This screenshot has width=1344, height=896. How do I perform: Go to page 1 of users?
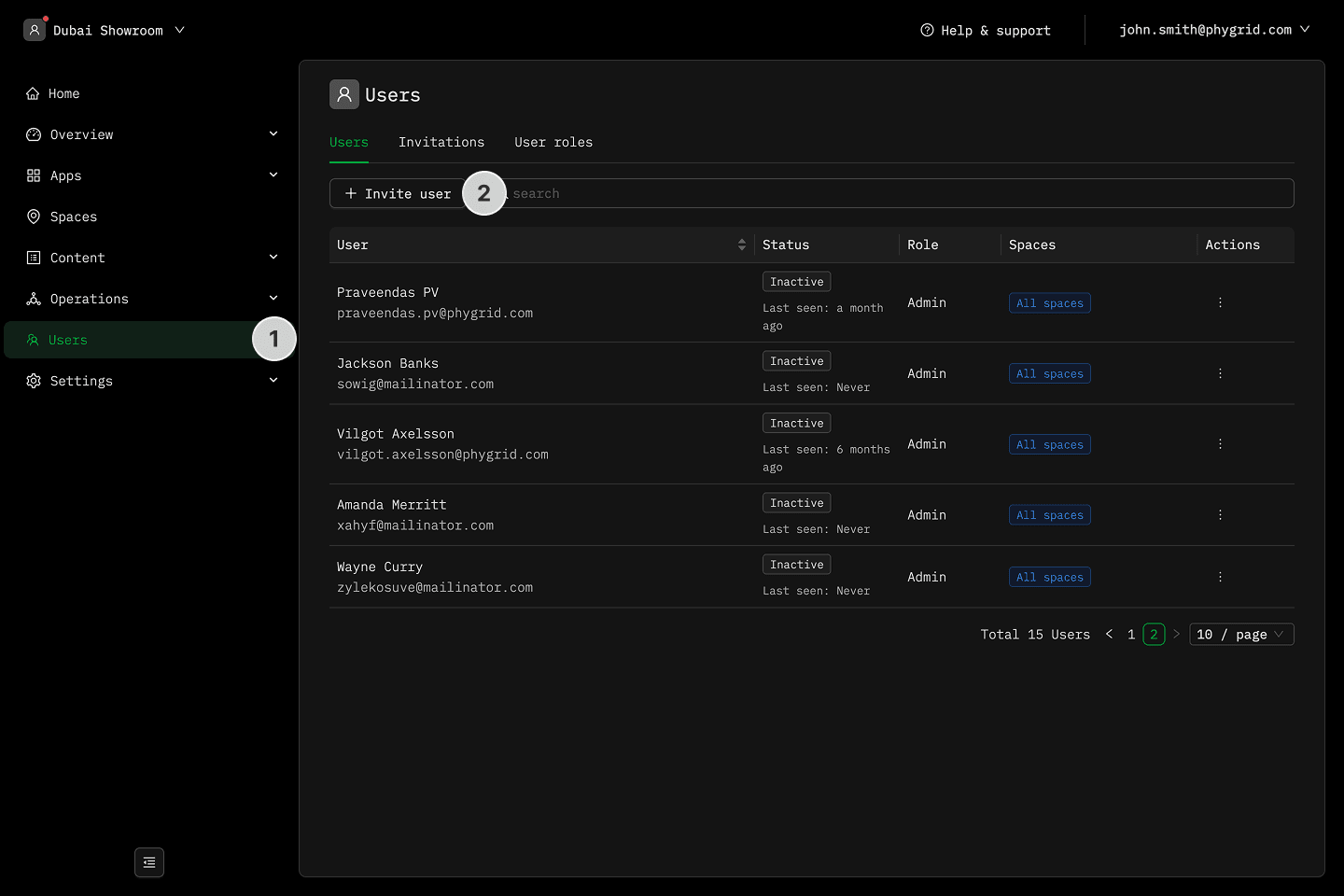[1131, 635]
